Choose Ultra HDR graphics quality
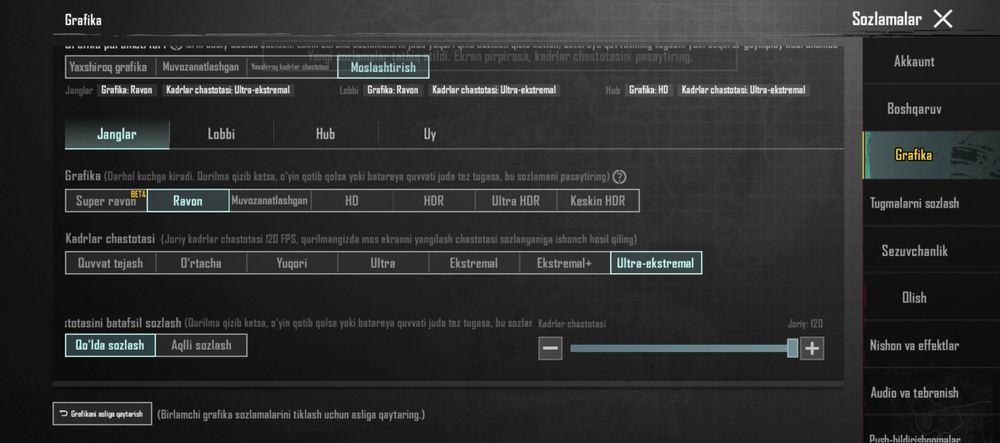The height and width of the screenshot is (443, 1000). 515,201
